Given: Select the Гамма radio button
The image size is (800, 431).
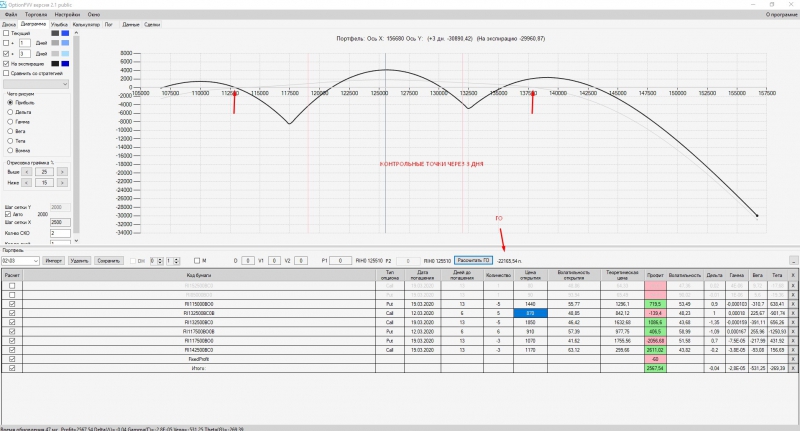Looking at the screenshot, I should (10, 121).
